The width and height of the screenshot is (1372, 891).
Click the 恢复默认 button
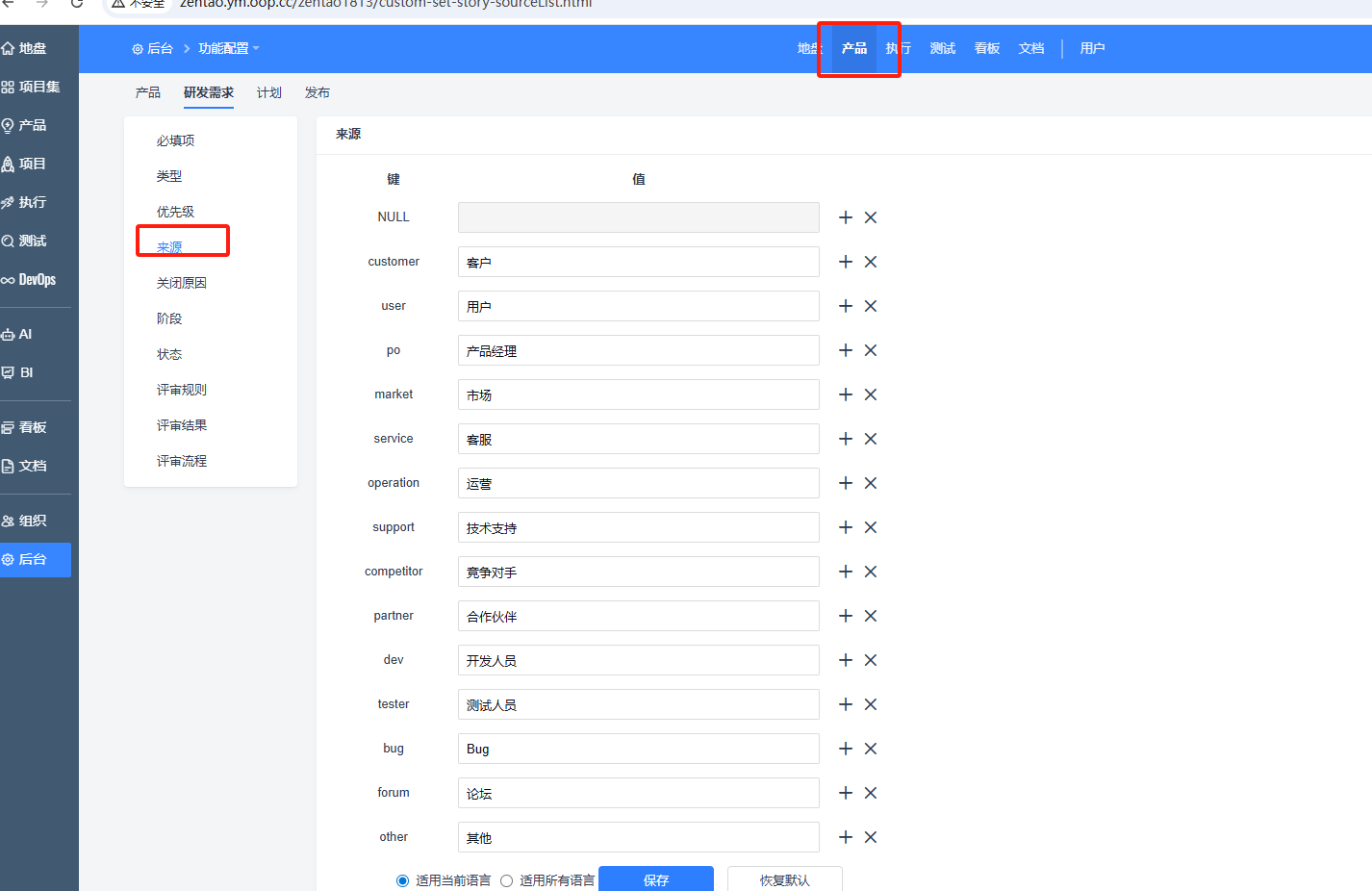coord(785,878)
